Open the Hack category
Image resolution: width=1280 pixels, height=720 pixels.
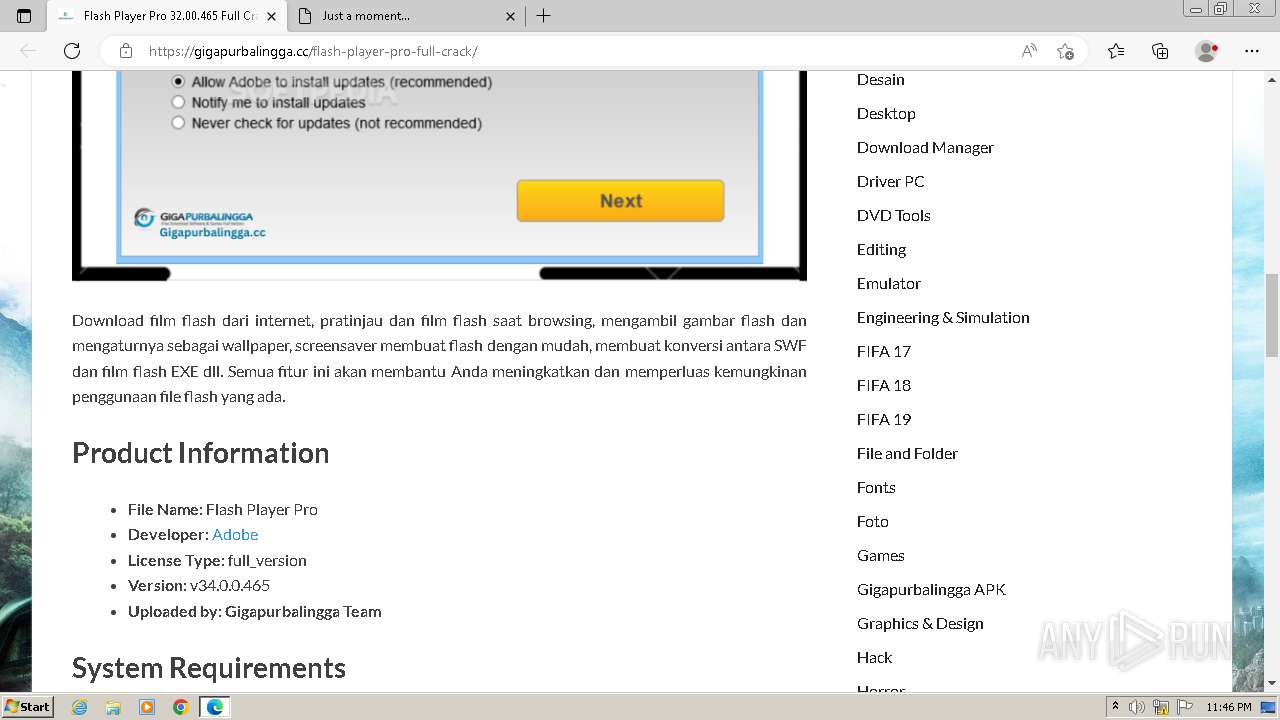[x=874, y=658]
